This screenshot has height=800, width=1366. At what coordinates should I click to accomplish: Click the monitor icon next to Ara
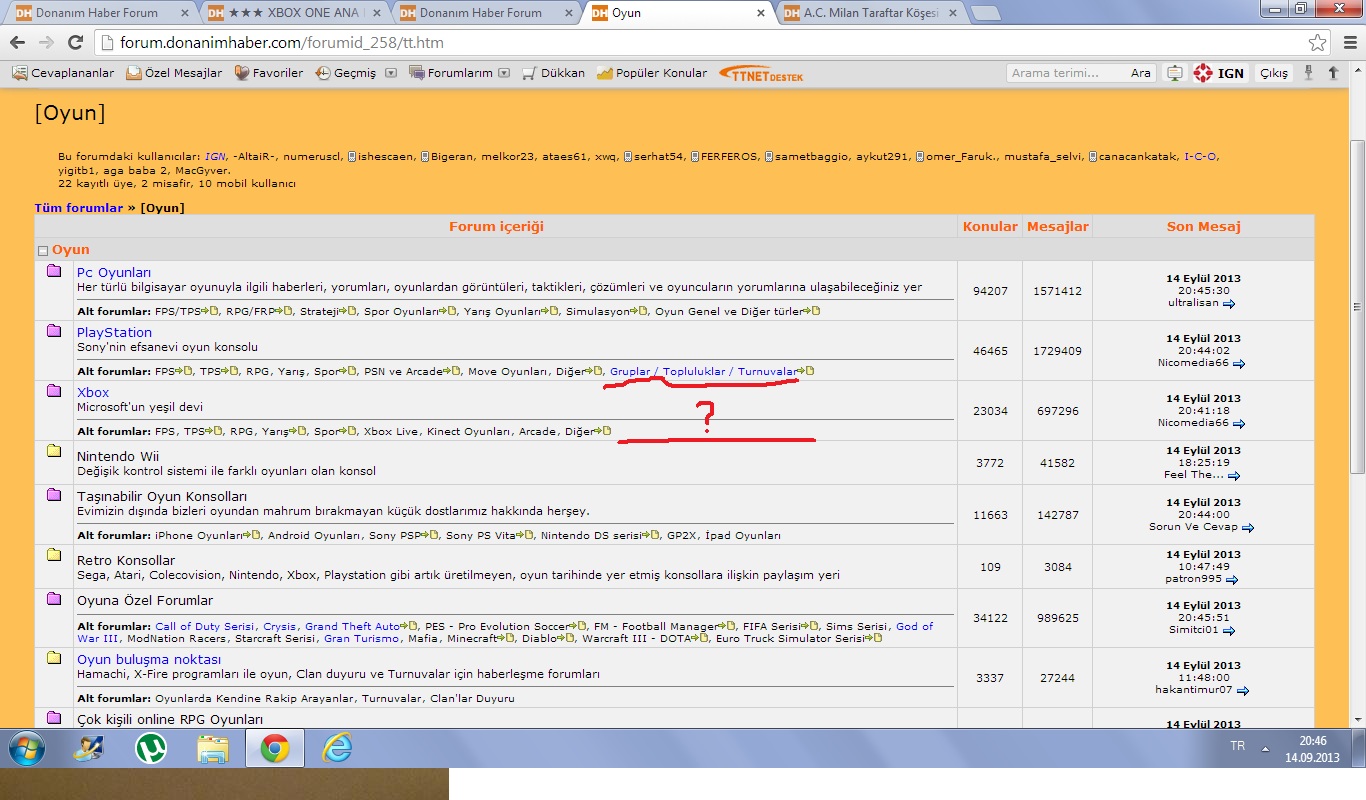pos(1174,73)
